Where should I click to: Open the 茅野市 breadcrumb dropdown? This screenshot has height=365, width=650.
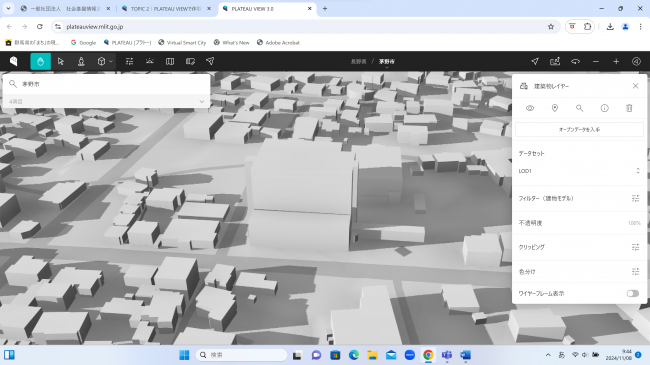pyautogui.click(x=387, y=62)
